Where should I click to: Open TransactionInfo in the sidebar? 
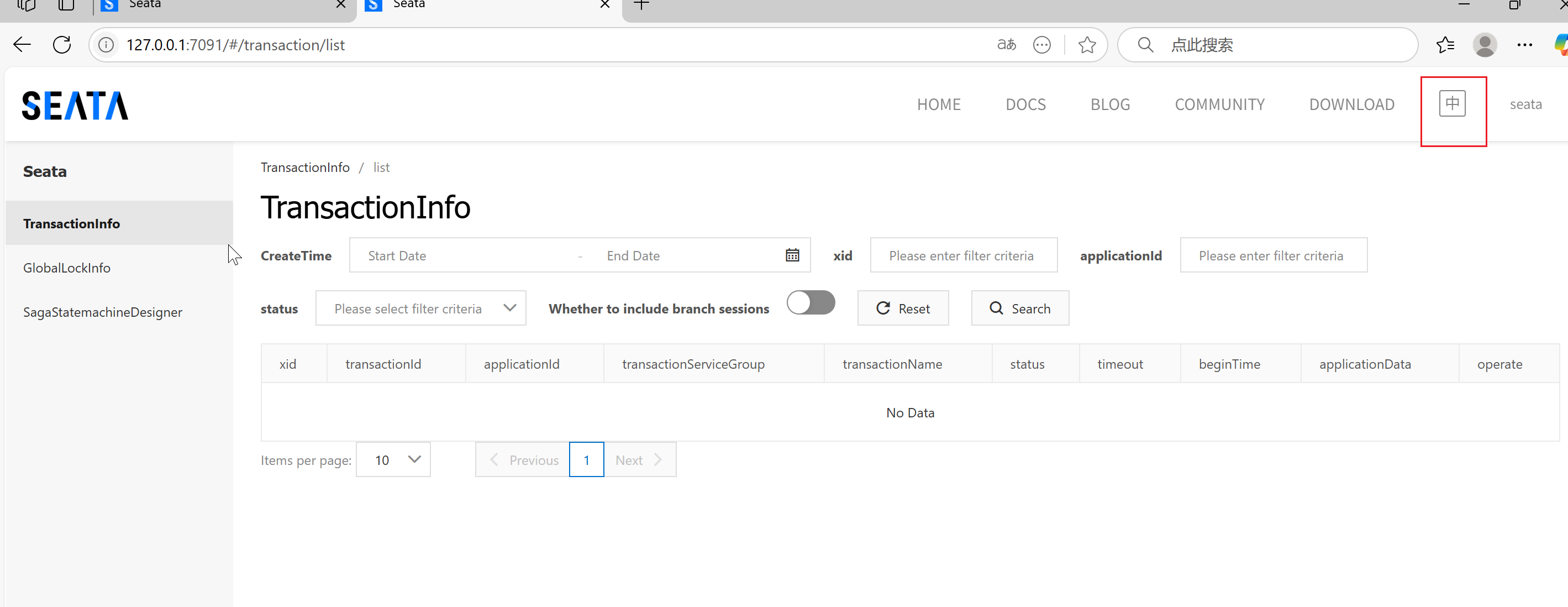119,223
